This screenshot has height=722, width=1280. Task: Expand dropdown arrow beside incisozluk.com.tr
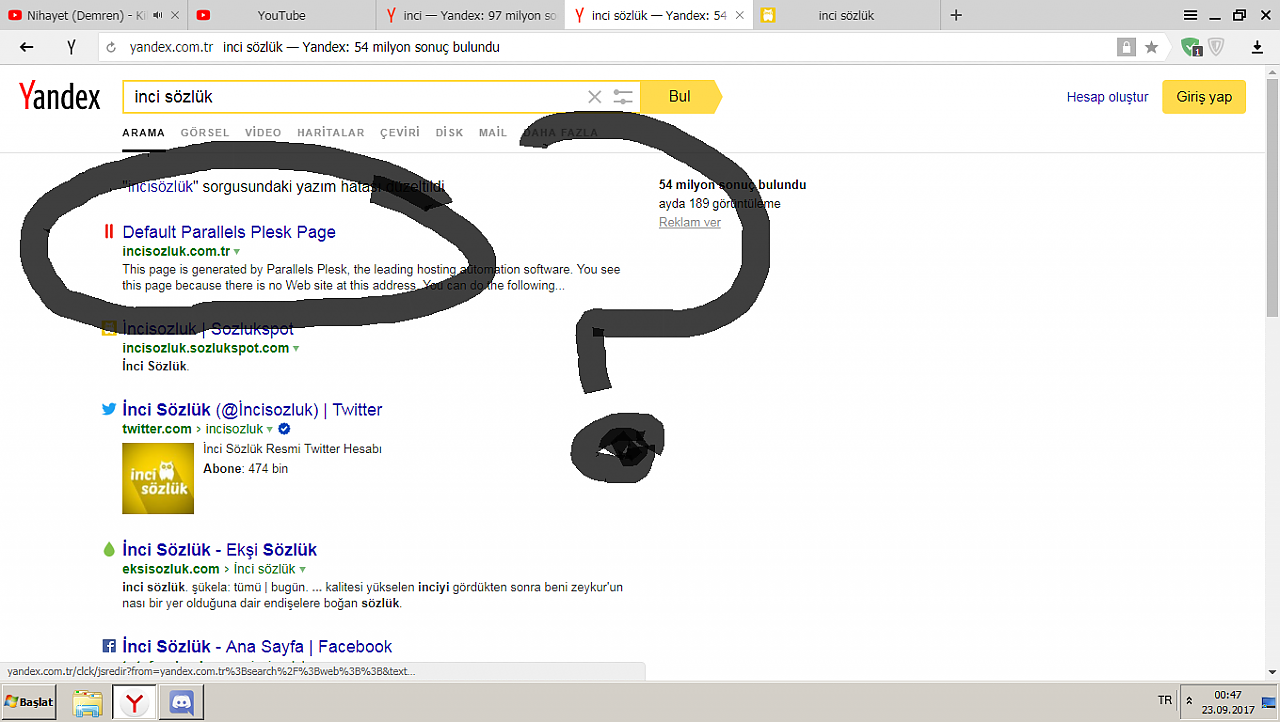point(237,252)
